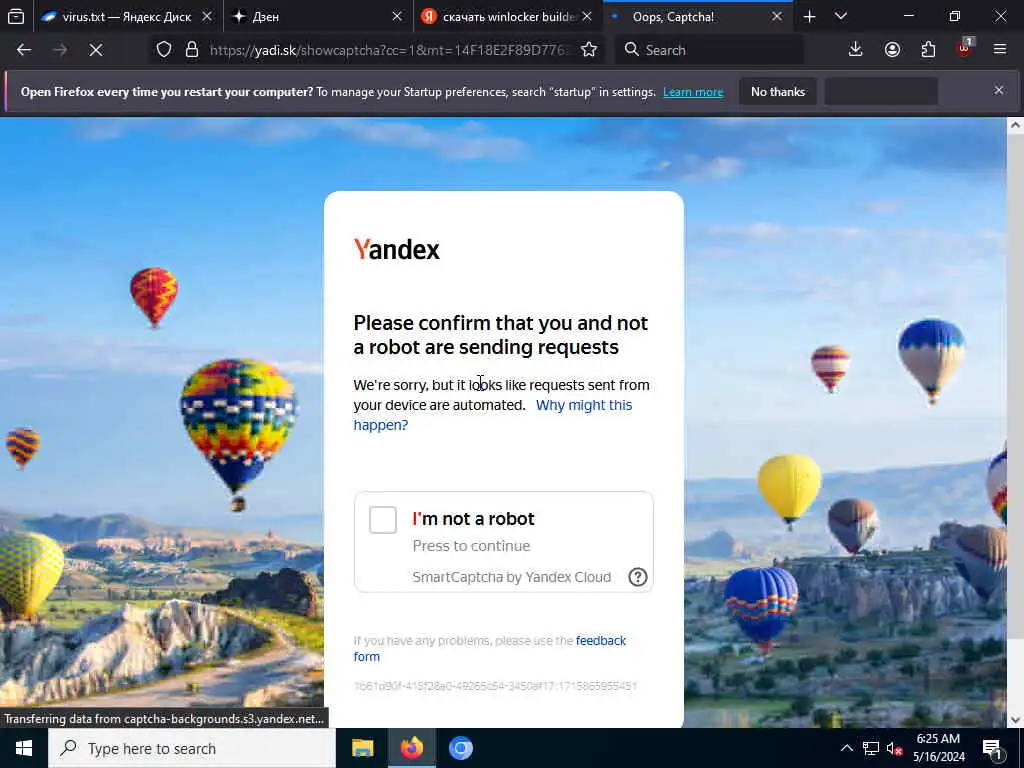This screenshot has height=768, width=1024.
Task: Open the extensions puzzle piece icon
Action: point(928,50)
